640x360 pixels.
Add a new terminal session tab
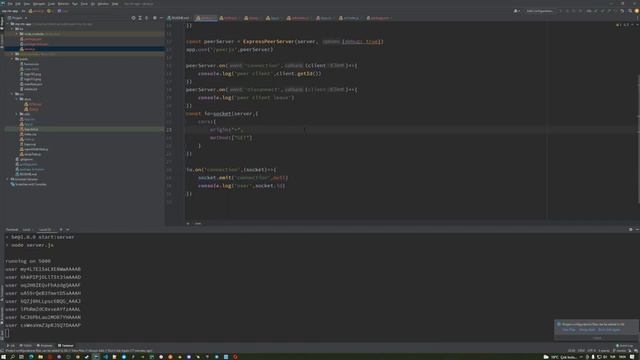coord(61,229)
